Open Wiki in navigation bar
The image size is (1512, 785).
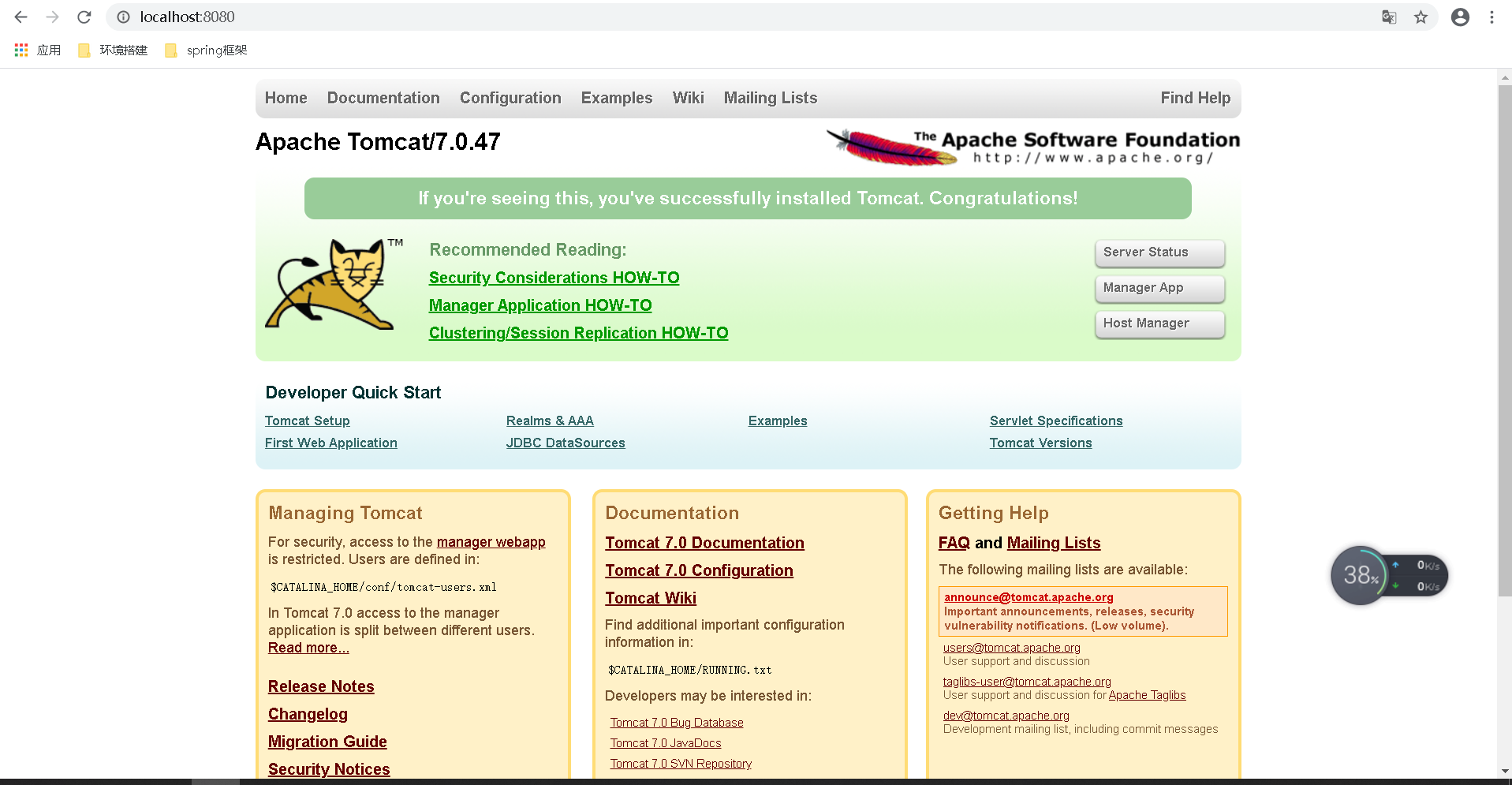688,98
